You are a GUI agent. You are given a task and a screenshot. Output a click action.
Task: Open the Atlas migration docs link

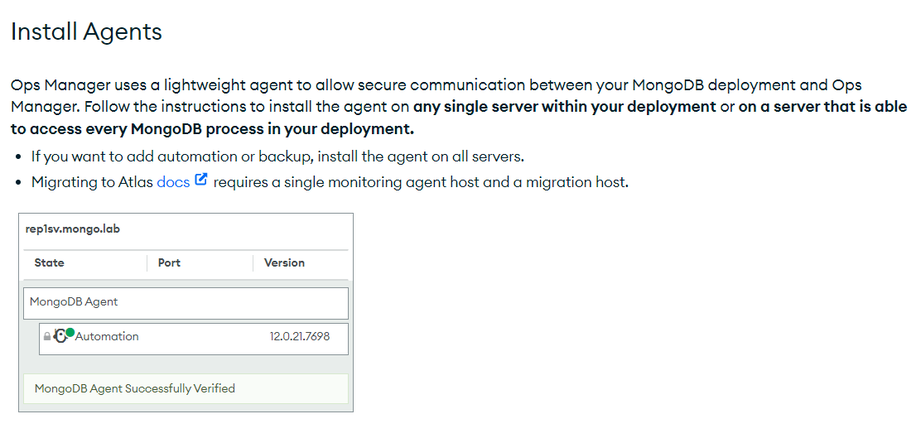(x=173, y=182)
